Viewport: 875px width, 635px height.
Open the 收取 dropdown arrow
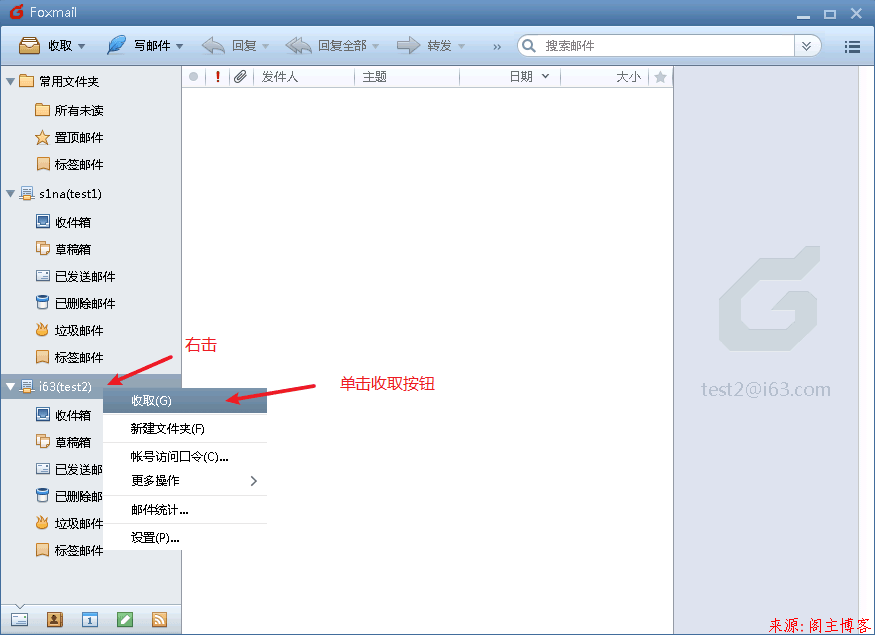coord(81,46)
